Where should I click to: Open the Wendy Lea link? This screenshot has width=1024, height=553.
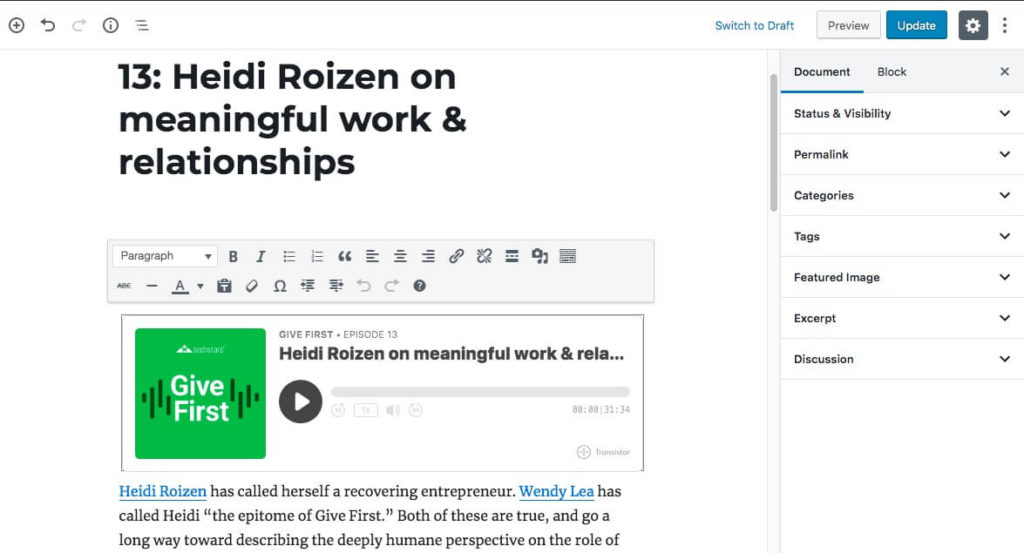(x=556, y=491)
